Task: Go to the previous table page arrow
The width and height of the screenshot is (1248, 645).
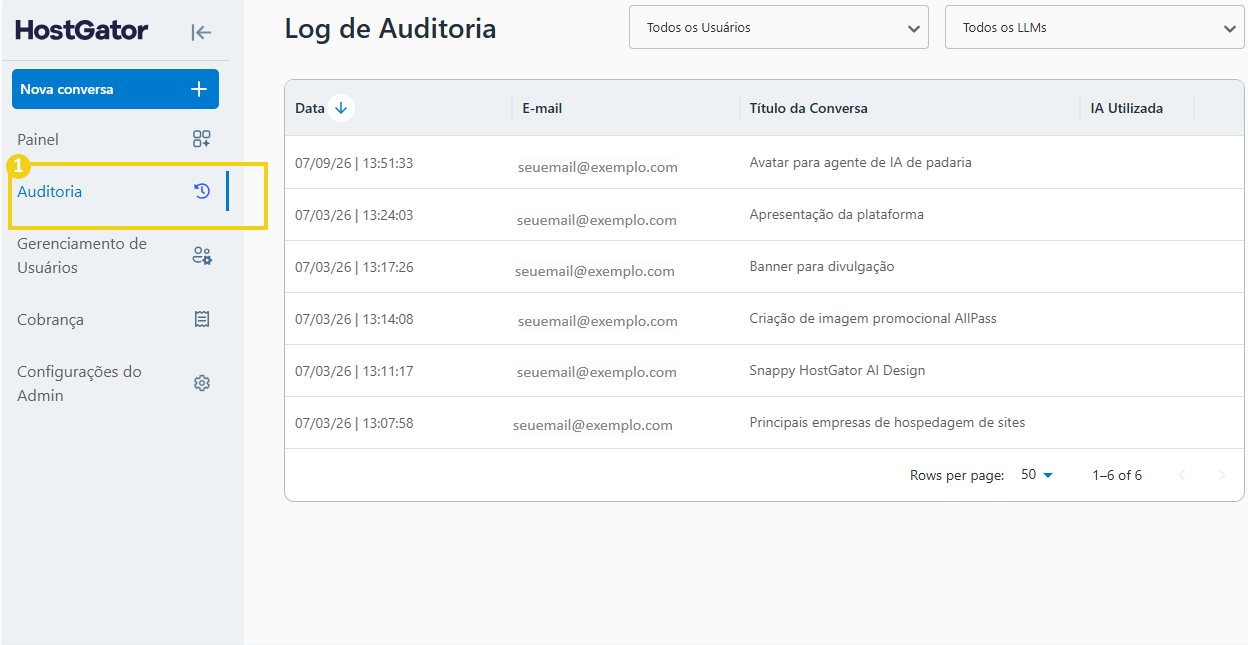Action: click(x=1182, y=475)
